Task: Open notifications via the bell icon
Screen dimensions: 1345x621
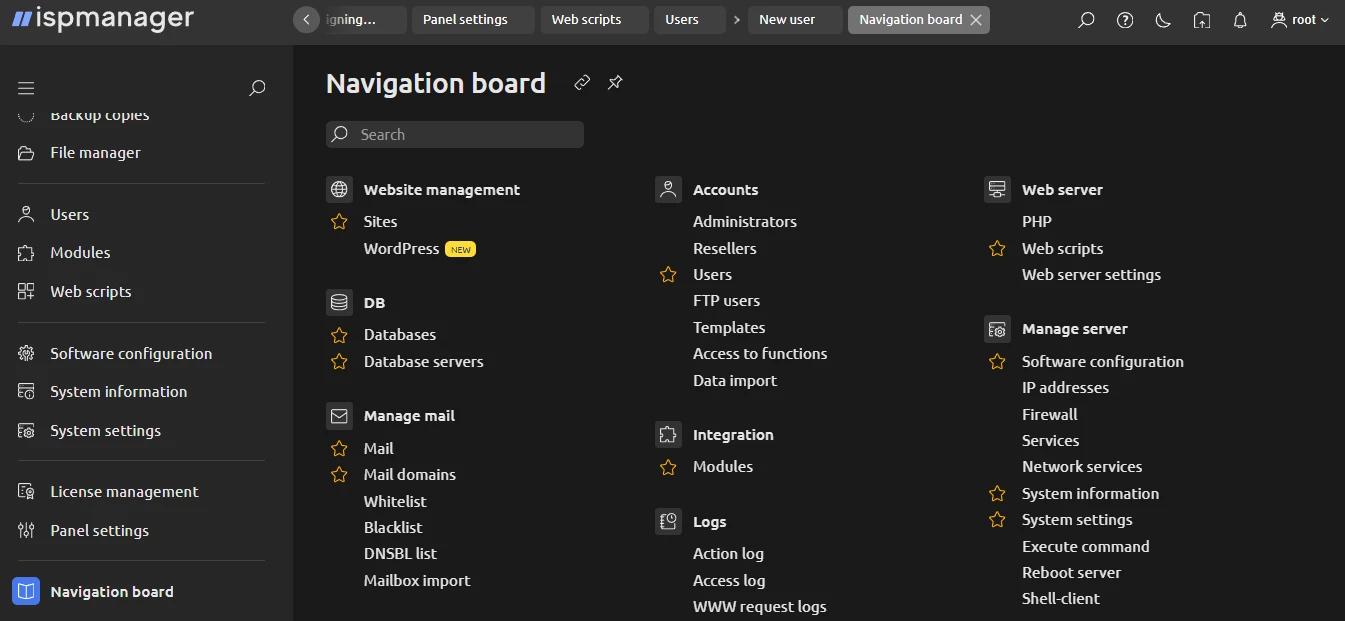Action: tap(1240, 19)
